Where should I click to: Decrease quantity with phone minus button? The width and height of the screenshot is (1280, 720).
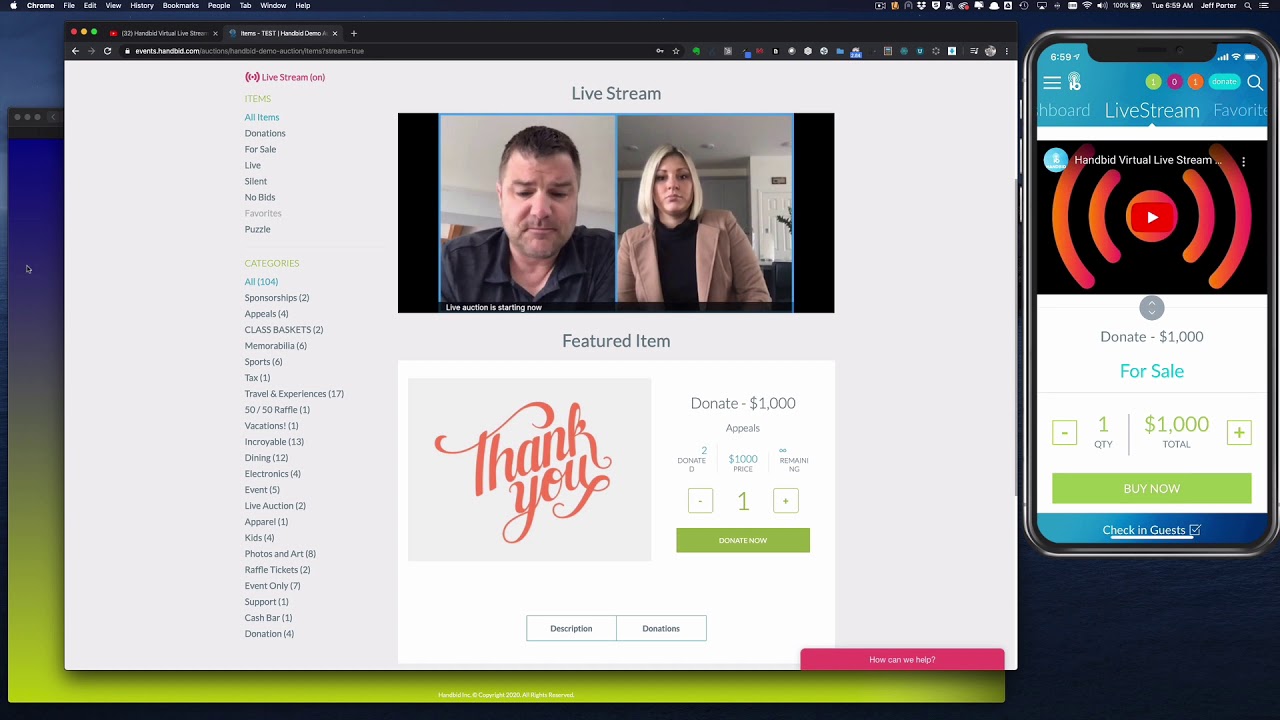1064,433
